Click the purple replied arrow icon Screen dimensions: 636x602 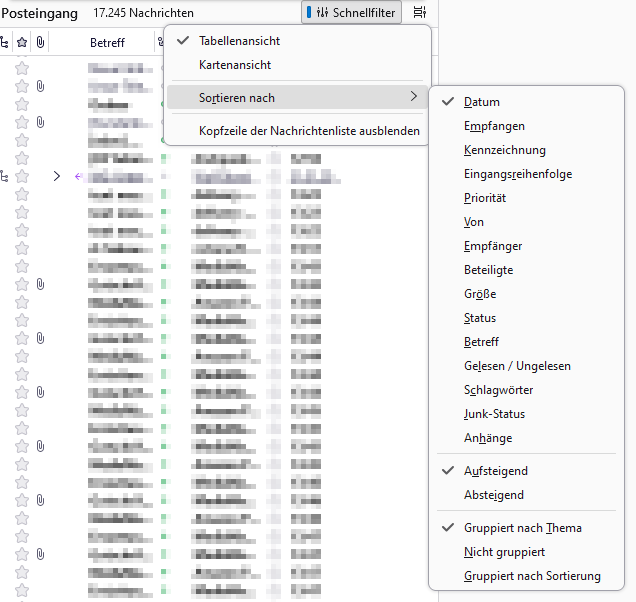tap(78, 176)
